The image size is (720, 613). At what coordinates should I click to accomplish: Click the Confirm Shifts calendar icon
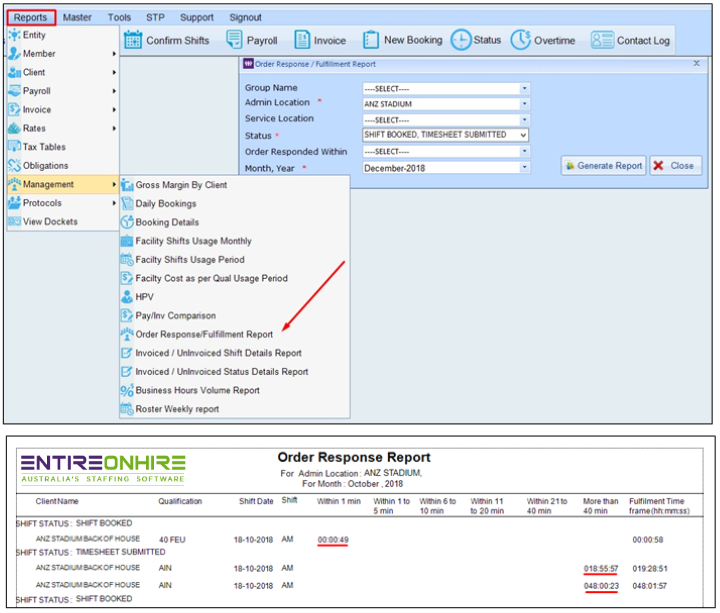point(133,40)
